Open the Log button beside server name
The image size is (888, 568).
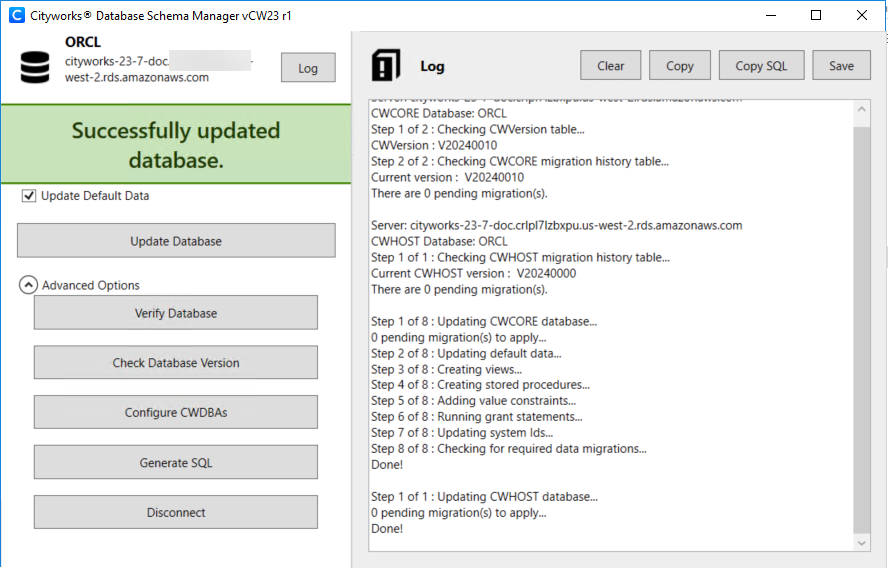point(308,68)
